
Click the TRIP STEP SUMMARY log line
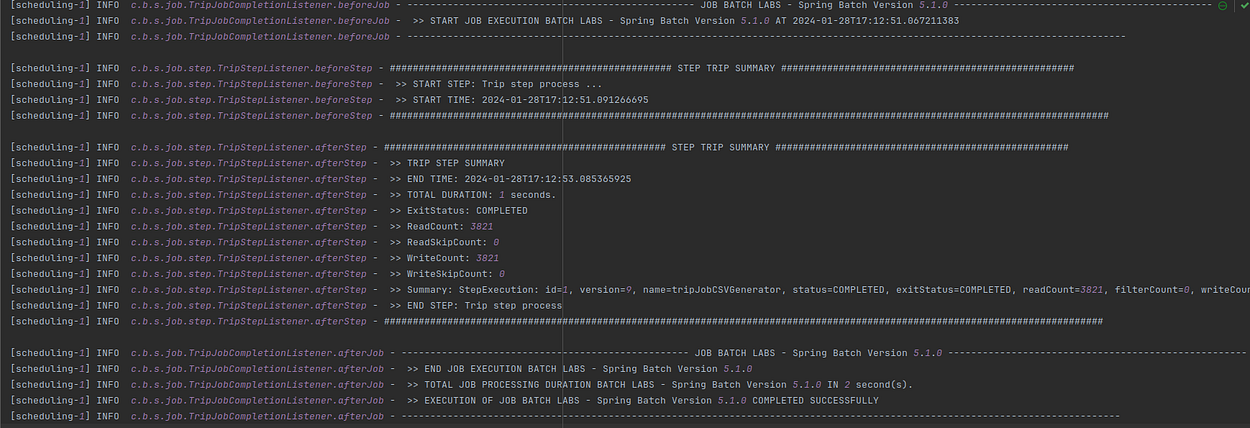click(x=257, y=163)
